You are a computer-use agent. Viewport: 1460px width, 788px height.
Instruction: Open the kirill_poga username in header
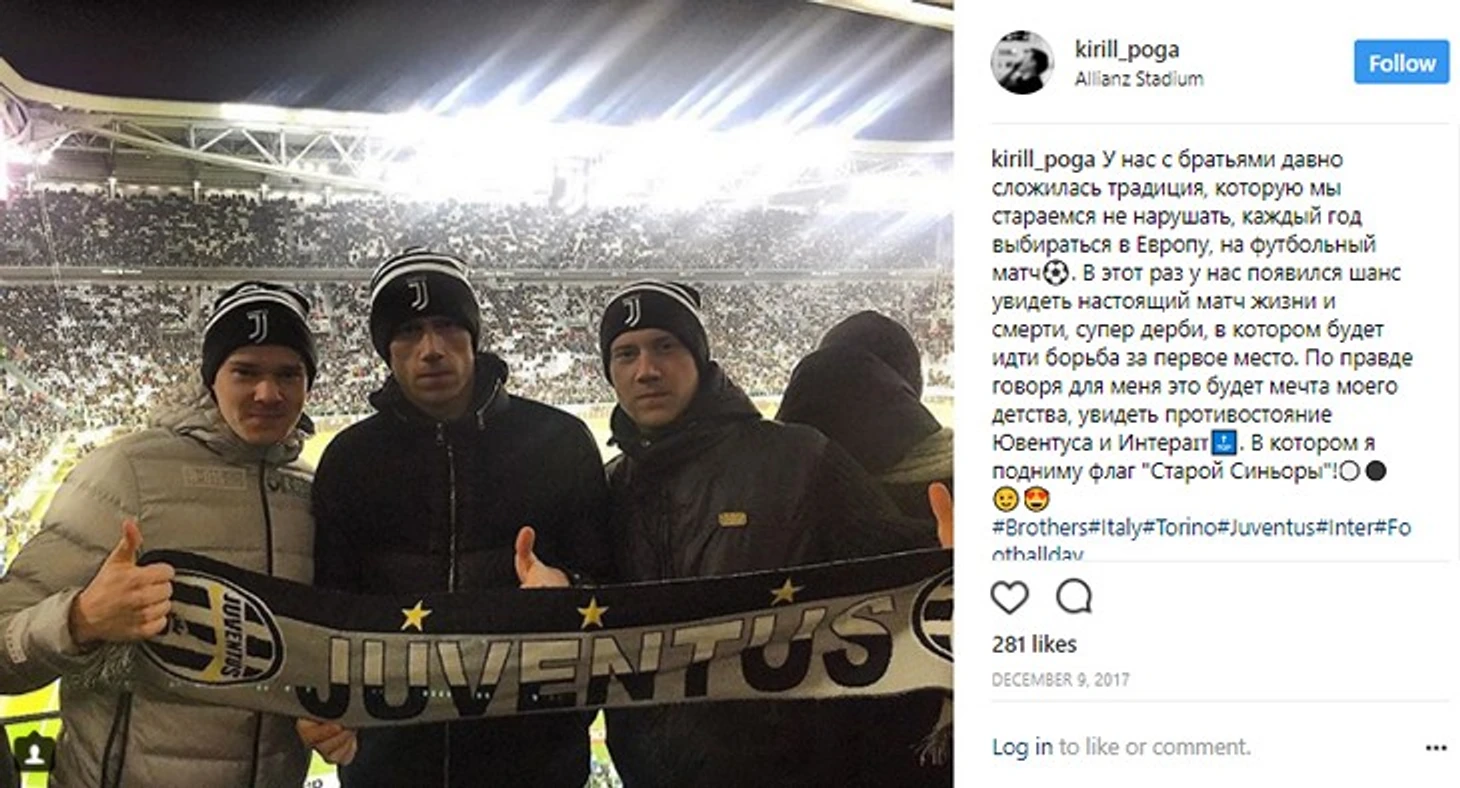point(1127,49)
